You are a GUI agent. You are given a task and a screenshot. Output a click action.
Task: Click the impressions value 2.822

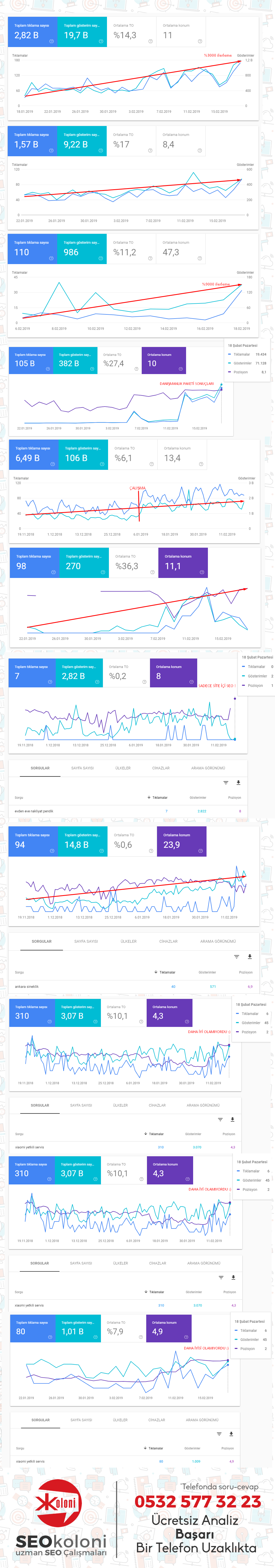202,812
